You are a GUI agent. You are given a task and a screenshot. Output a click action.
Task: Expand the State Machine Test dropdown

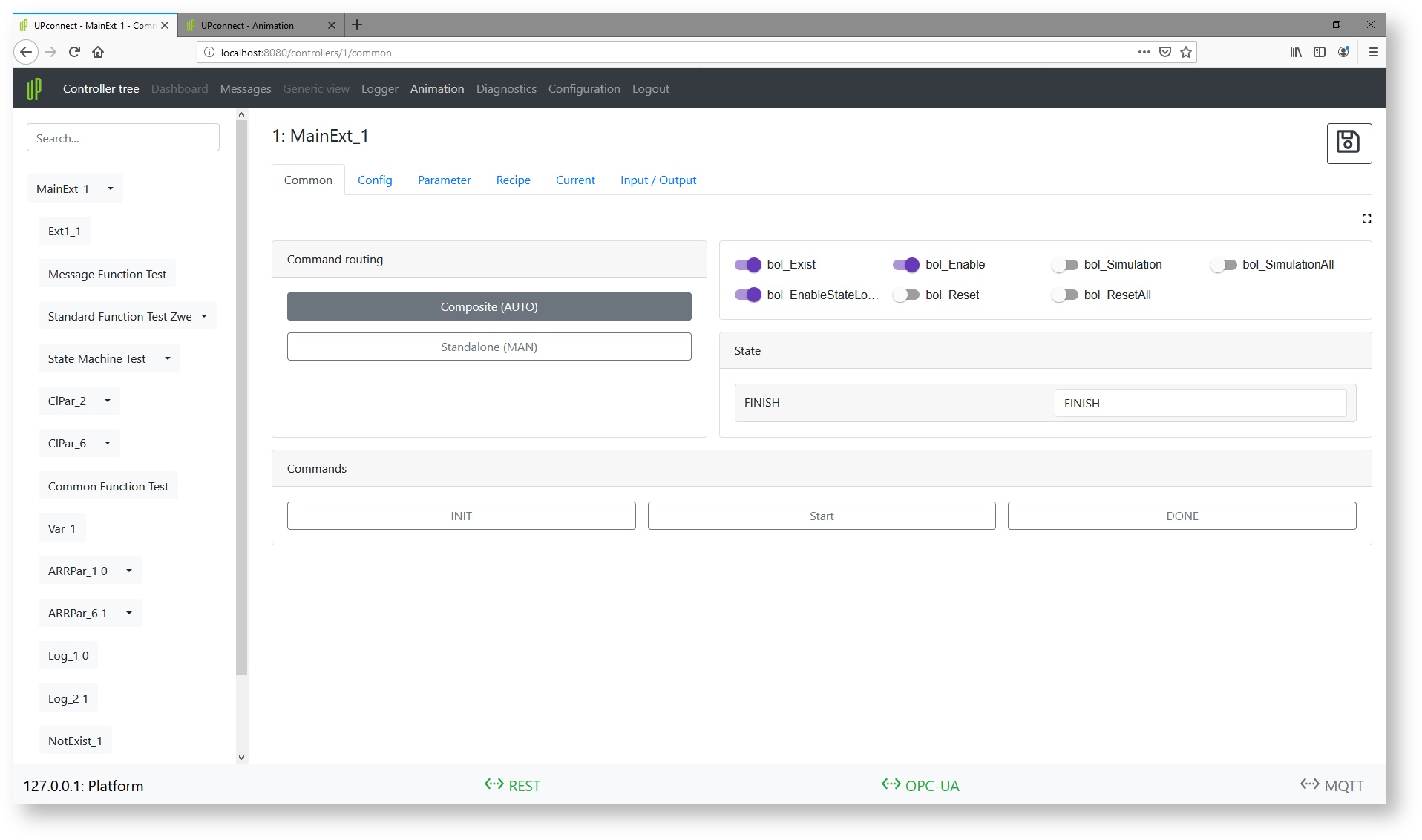tap(168, 359)
